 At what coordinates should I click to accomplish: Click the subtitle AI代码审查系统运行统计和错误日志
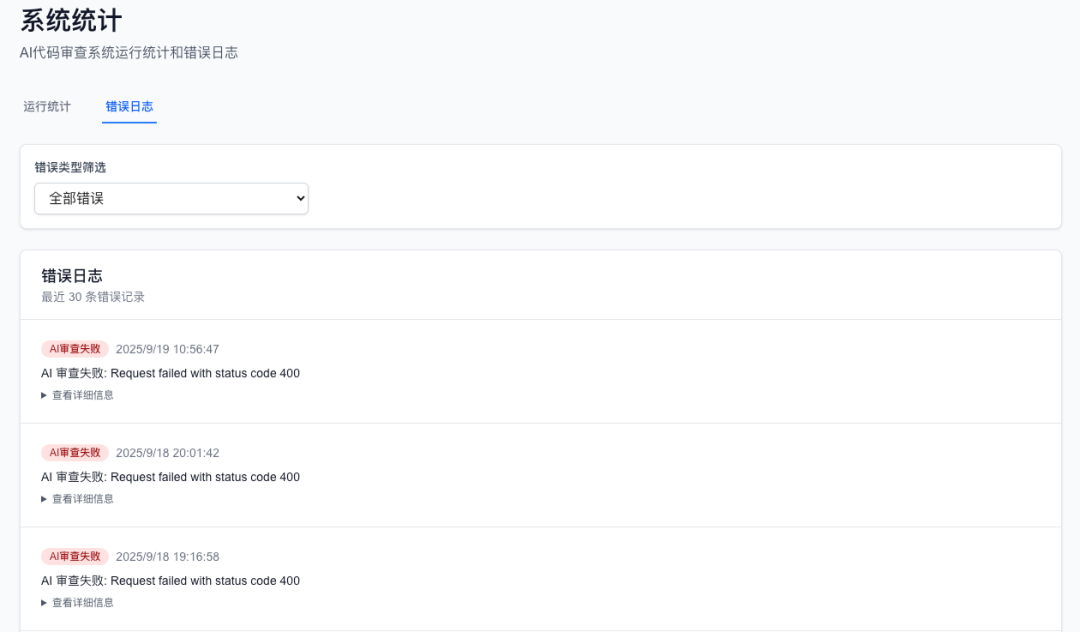129,52
